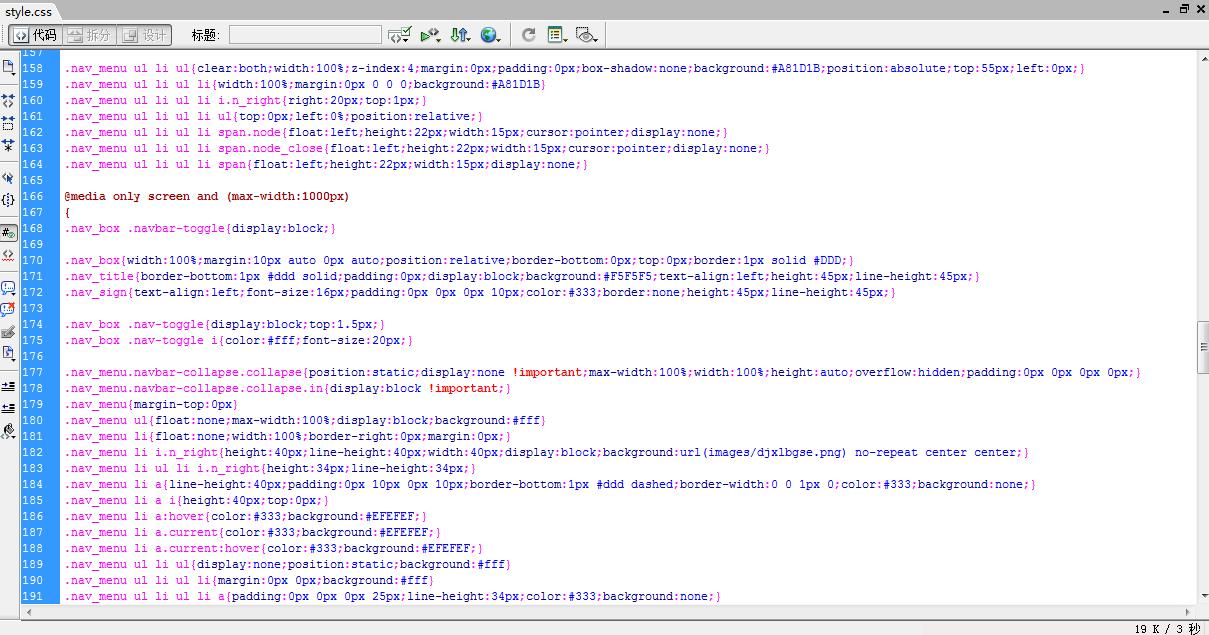Screen dimensions: 1209x635
Task: Click the Indent Code icon
Action: (8, 386)
